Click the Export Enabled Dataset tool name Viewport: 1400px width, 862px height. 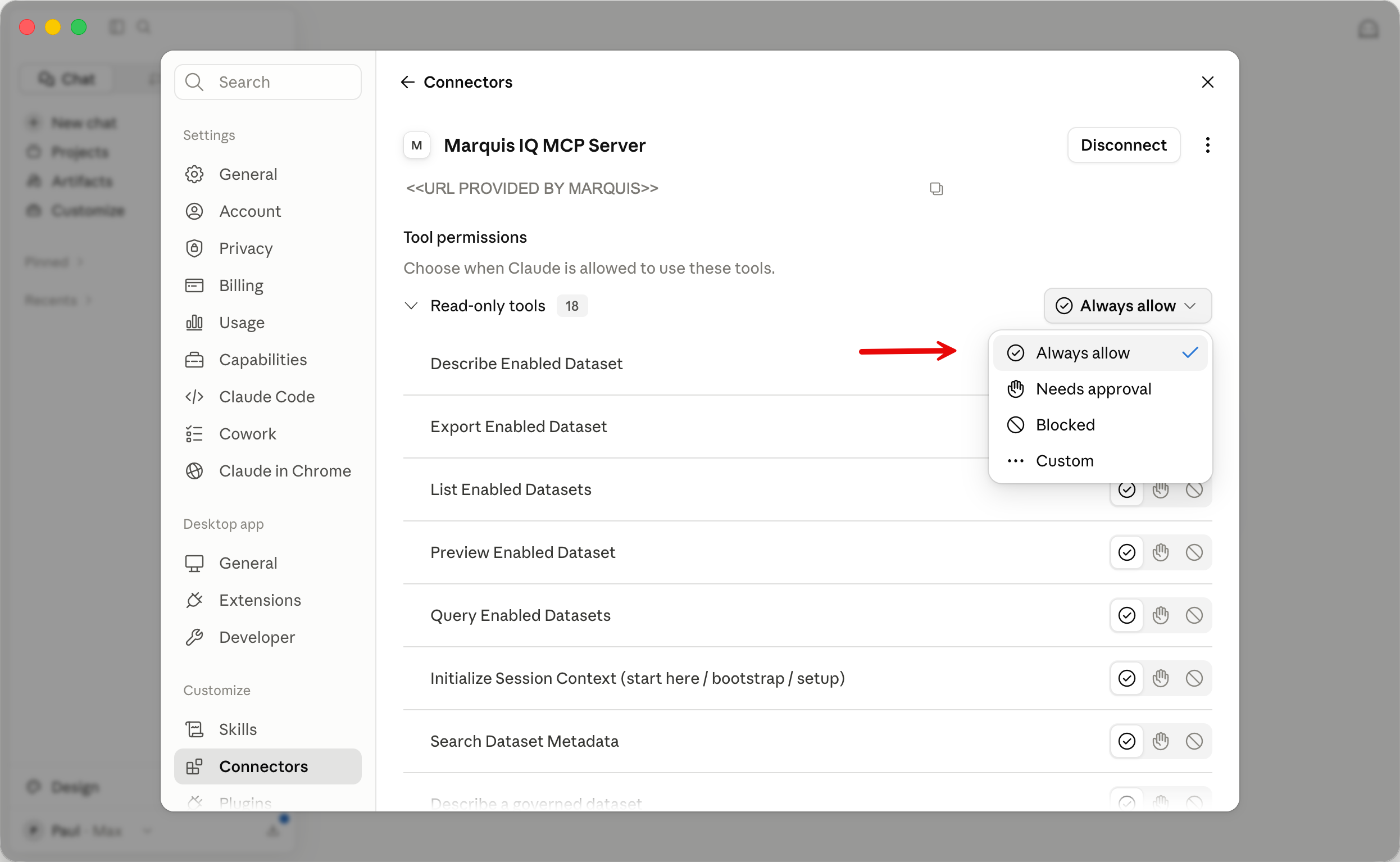click(x=518, y=427)
